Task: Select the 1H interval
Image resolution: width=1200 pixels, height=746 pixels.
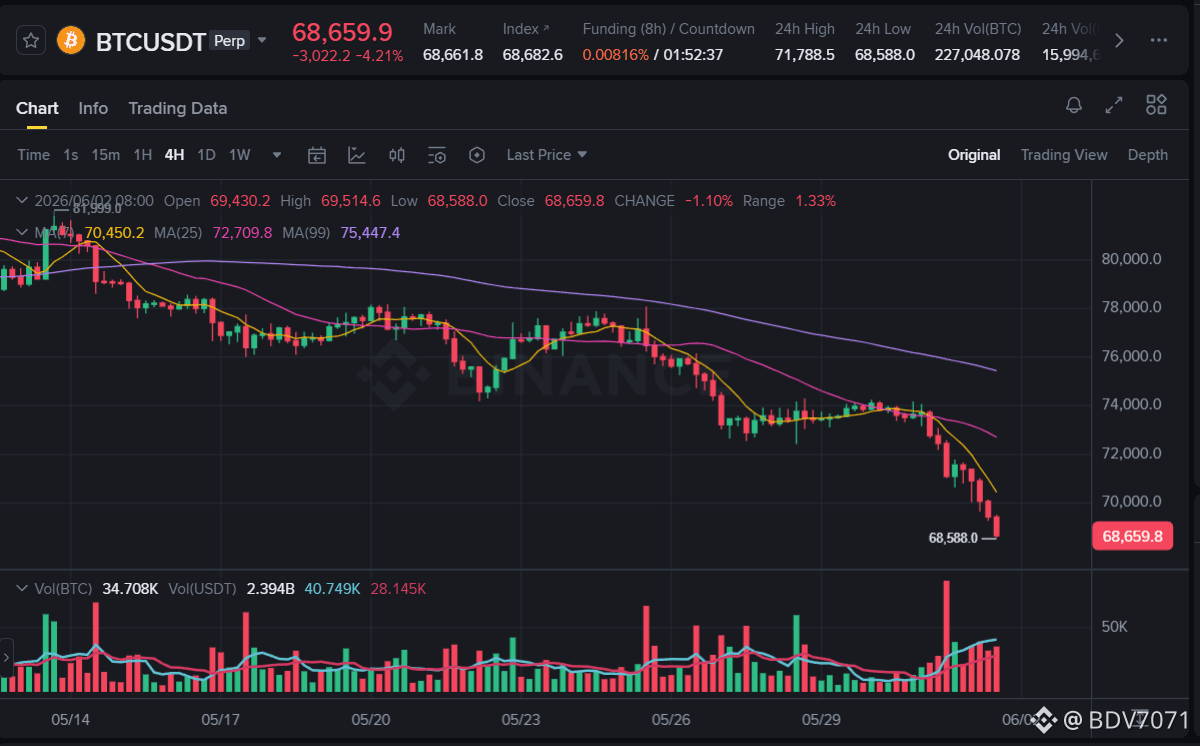Action: pos(143,154)
